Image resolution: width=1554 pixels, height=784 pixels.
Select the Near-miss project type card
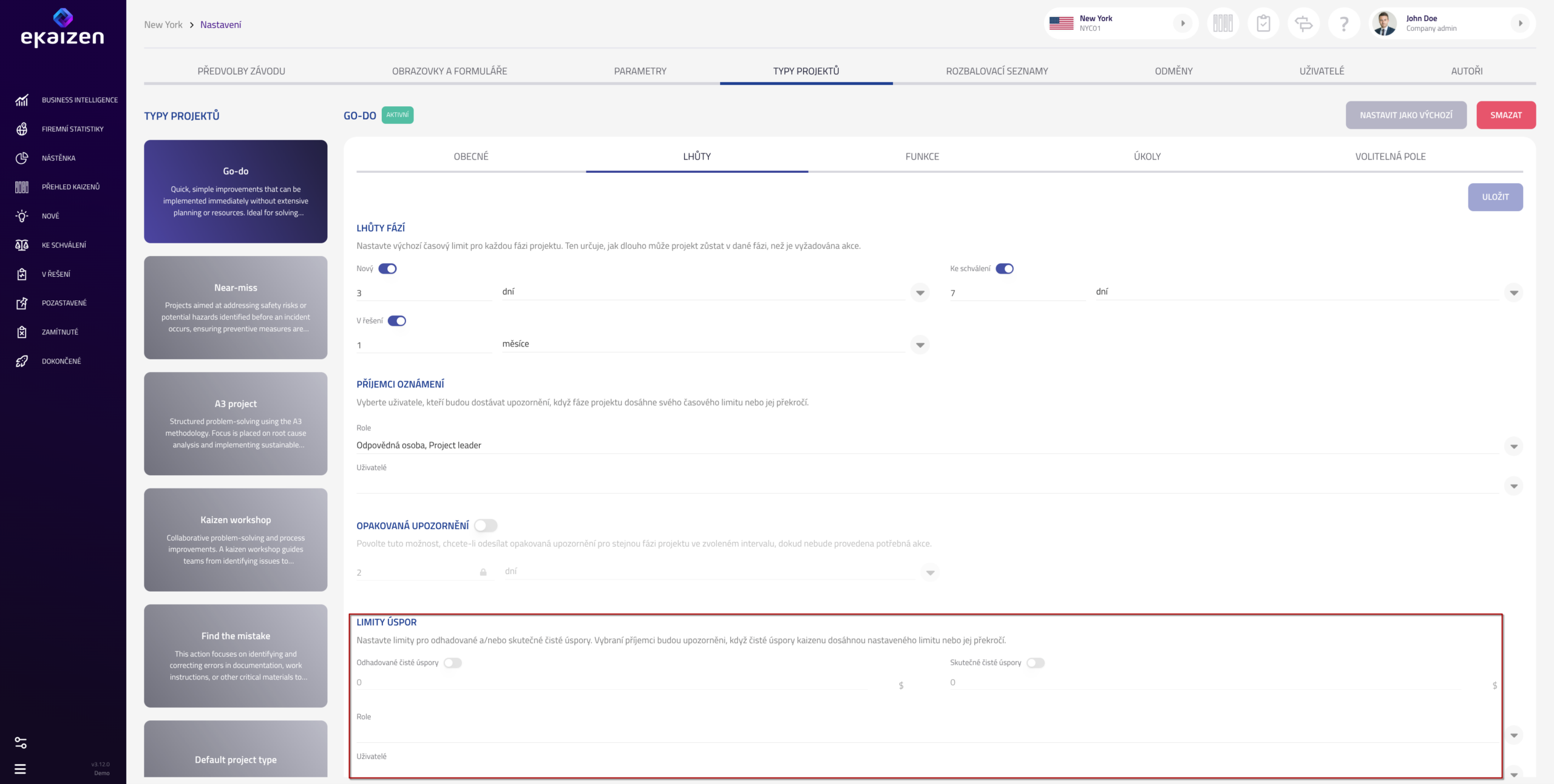pyautogui.click(x=236, y=308)
